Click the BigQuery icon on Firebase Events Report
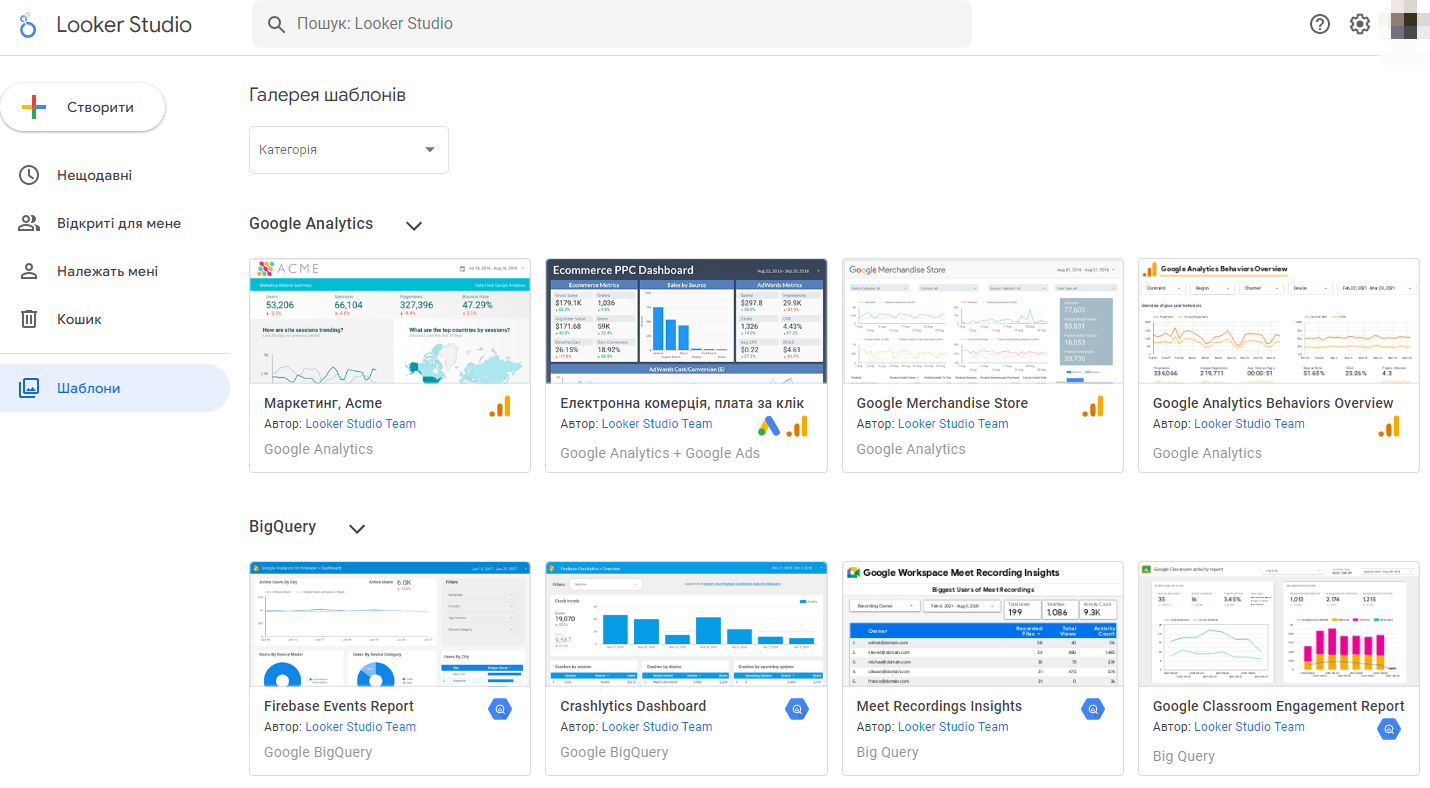1430x788 pixels. (x=500, y=709)
